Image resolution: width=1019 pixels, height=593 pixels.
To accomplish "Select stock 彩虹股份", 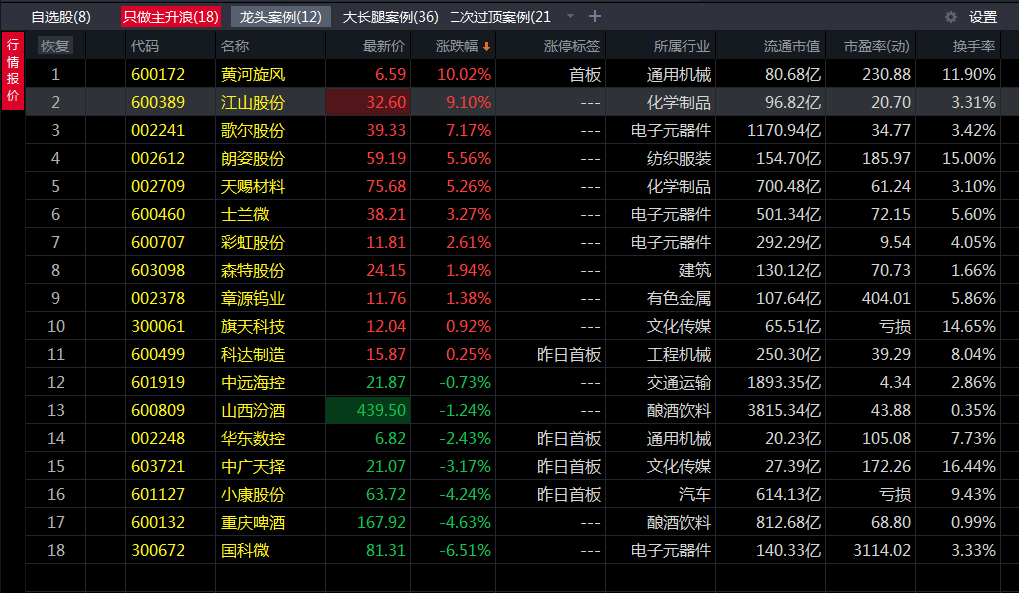I will 253,243.
